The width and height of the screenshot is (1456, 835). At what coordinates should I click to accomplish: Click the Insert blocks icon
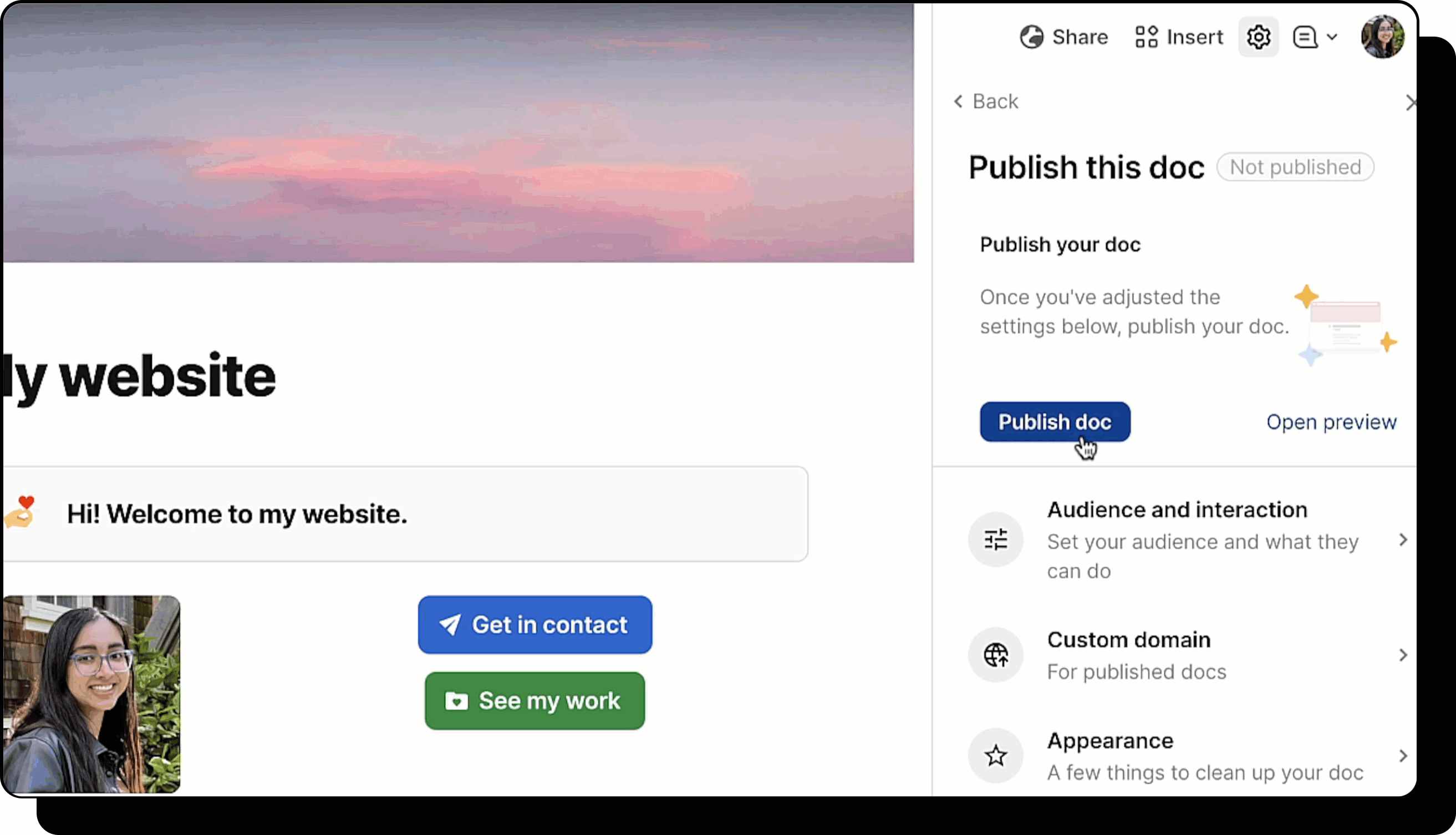[x=1146, y=37]
